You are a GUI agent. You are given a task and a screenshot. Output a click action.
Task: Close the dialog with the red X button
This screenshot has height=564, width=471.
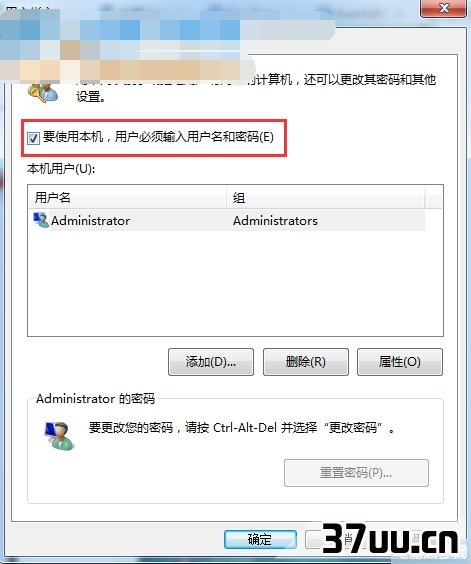tap(444, 8)
